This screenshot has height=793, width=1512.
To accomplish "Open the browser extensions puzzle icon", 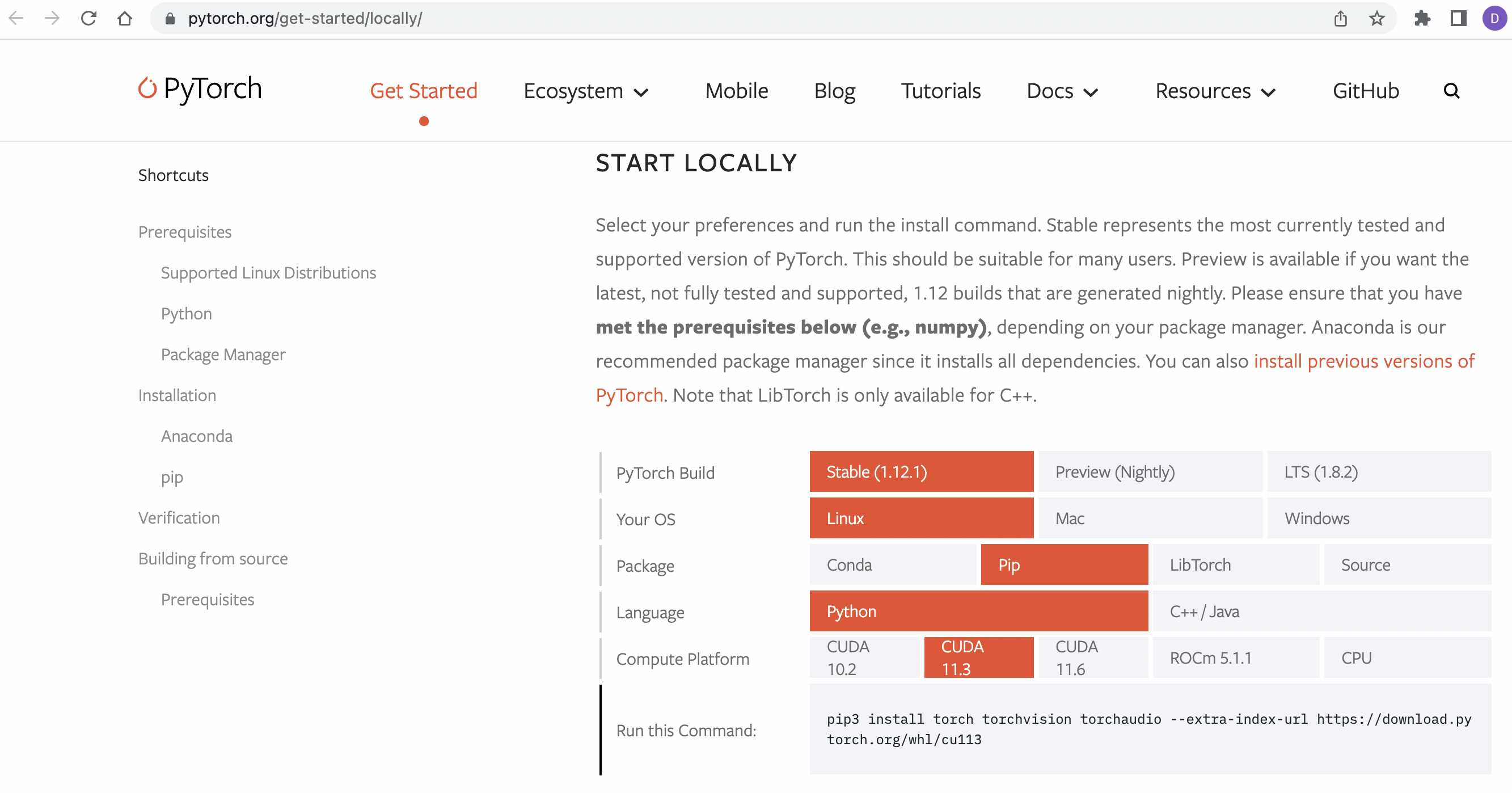I will click(1421, 18).
